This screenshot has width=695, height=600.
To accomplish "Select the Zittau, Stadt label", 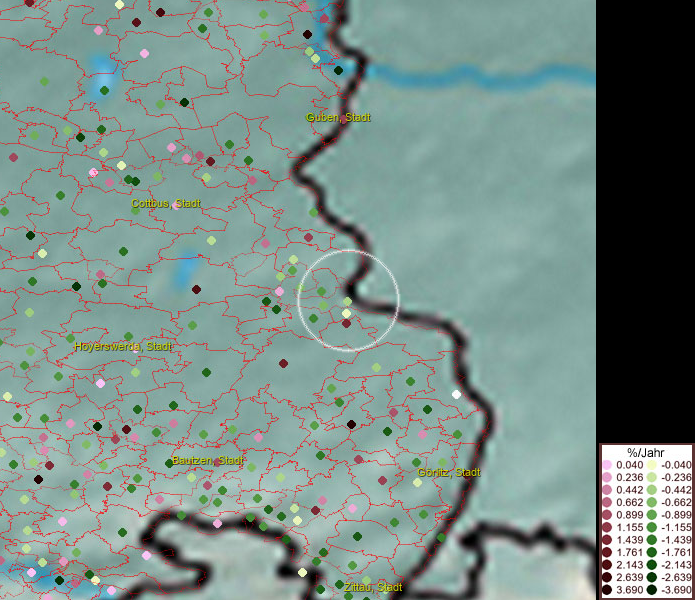I will pos(373,587).
